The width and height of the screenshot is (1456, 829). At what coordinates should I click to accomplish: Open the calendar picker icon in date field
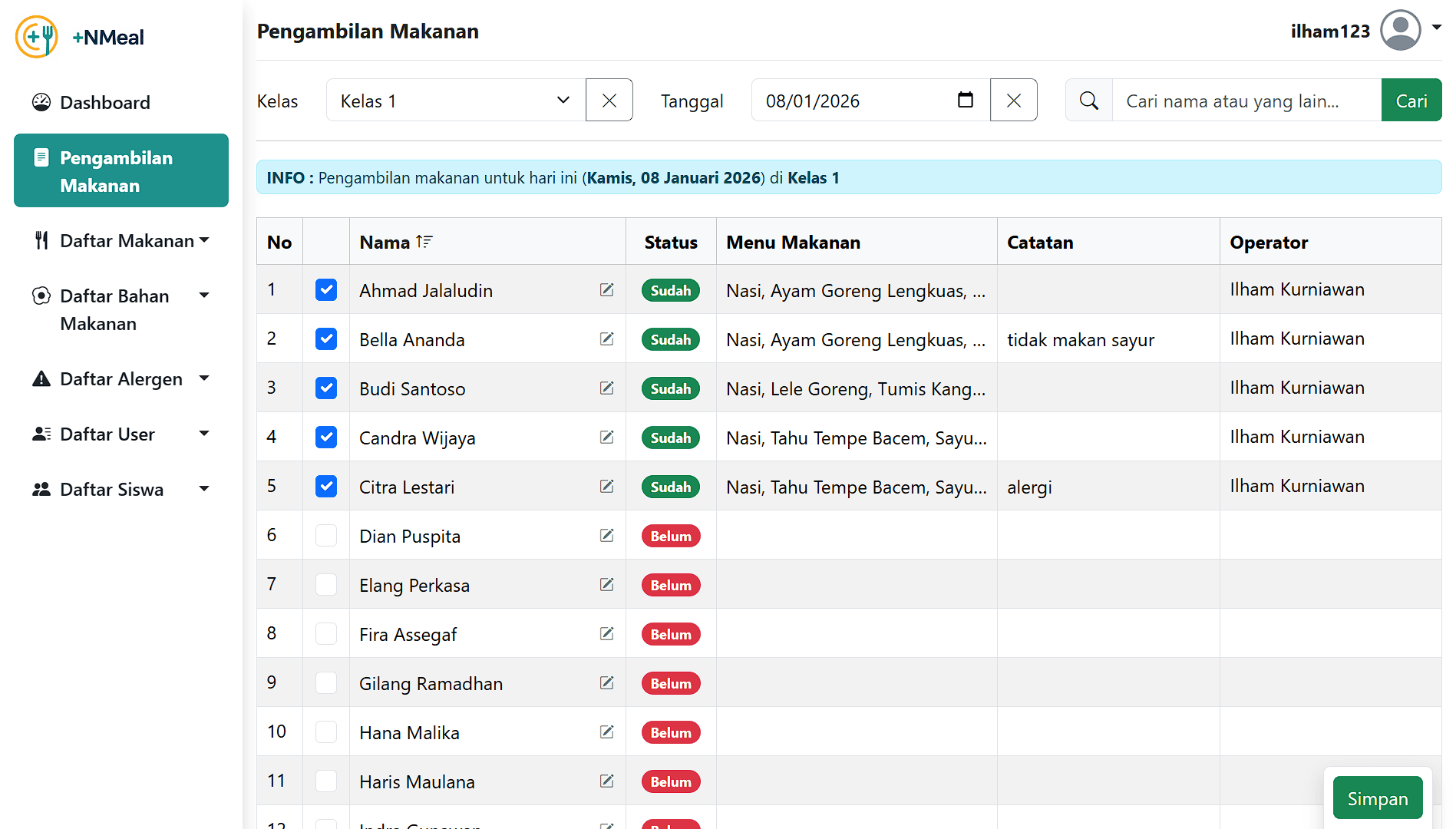(x=966, y=100)
